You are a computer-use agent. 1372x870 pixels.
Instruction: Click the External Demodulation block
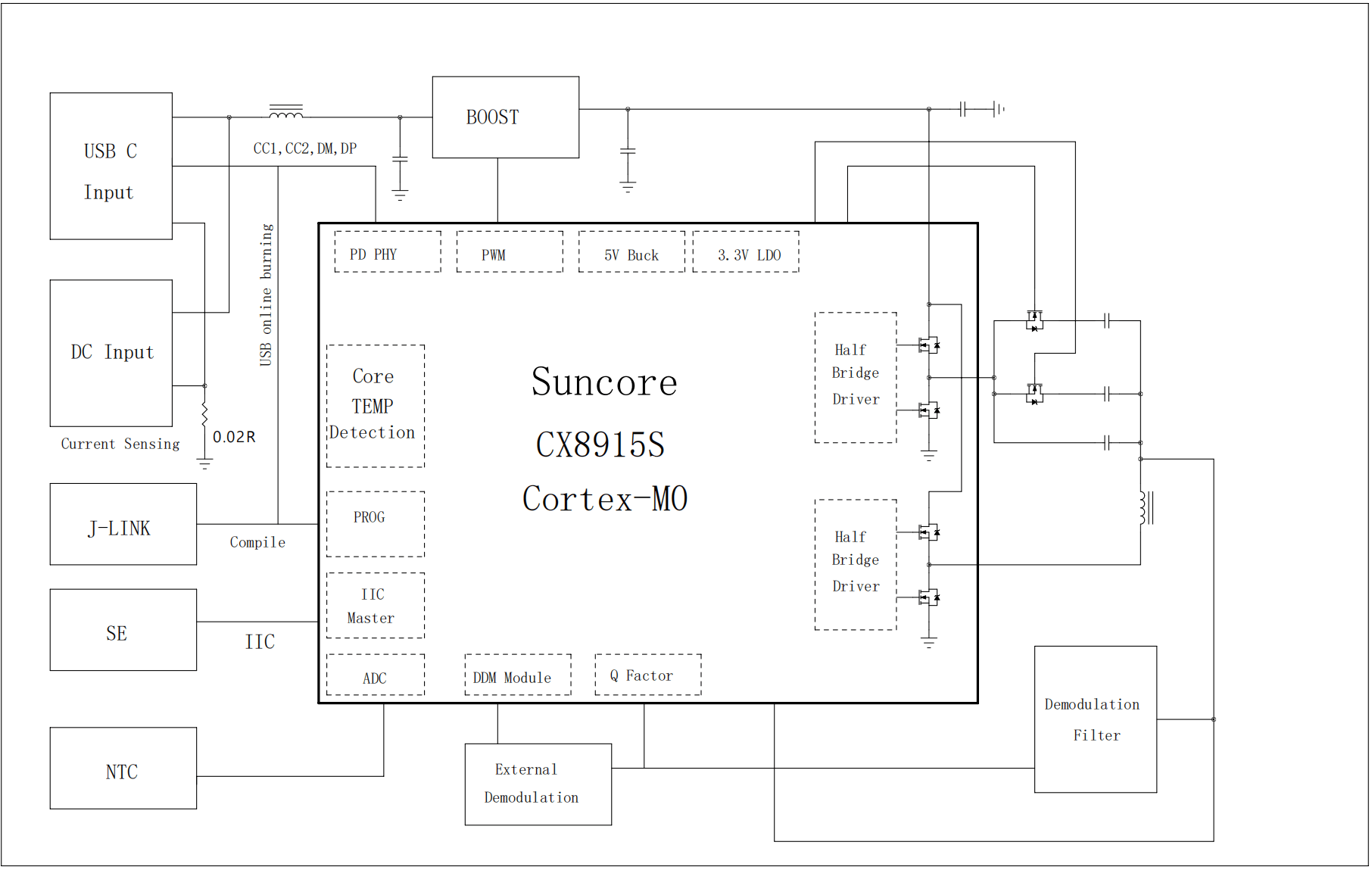tap(538, 784)
